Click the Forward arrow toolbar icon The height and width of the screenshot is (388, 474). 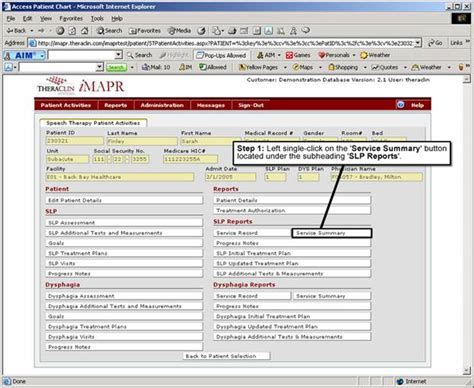[x=41, y=31]
